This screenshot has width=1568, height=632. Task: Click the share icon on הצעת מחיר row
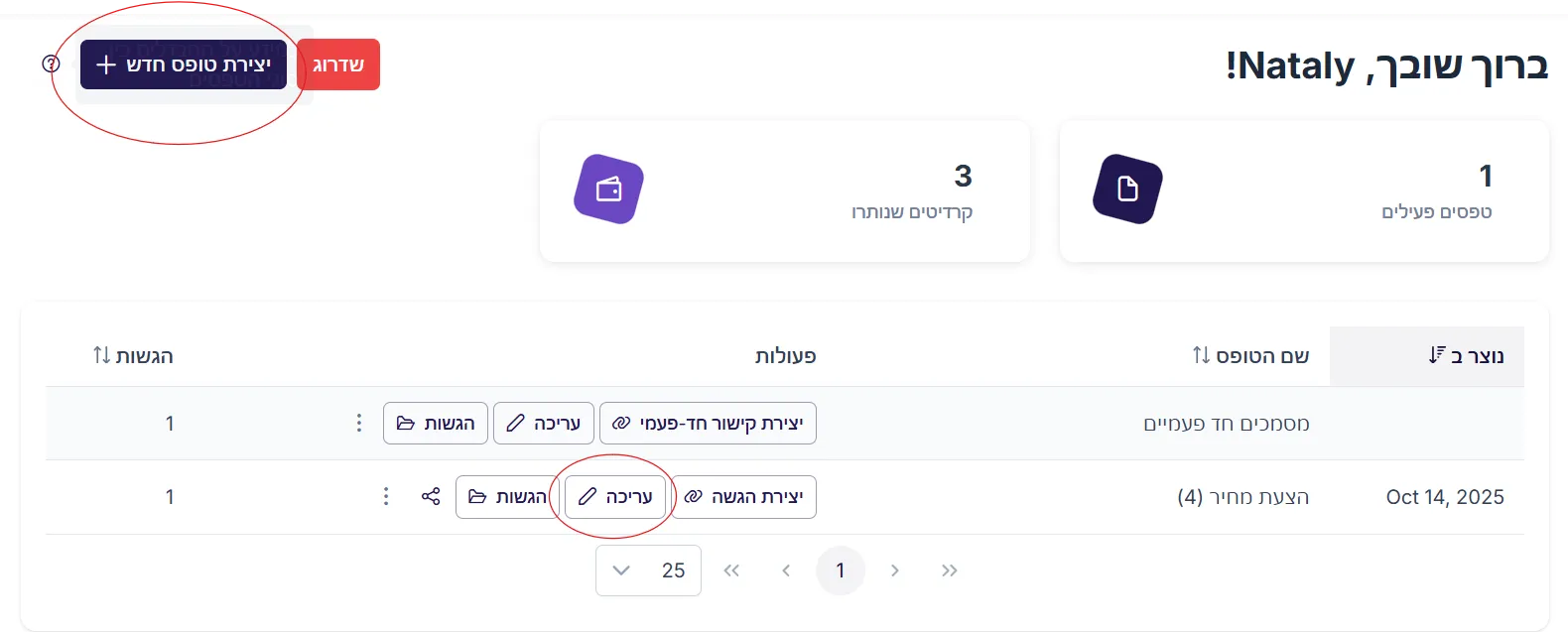click(x=430, y=496)
